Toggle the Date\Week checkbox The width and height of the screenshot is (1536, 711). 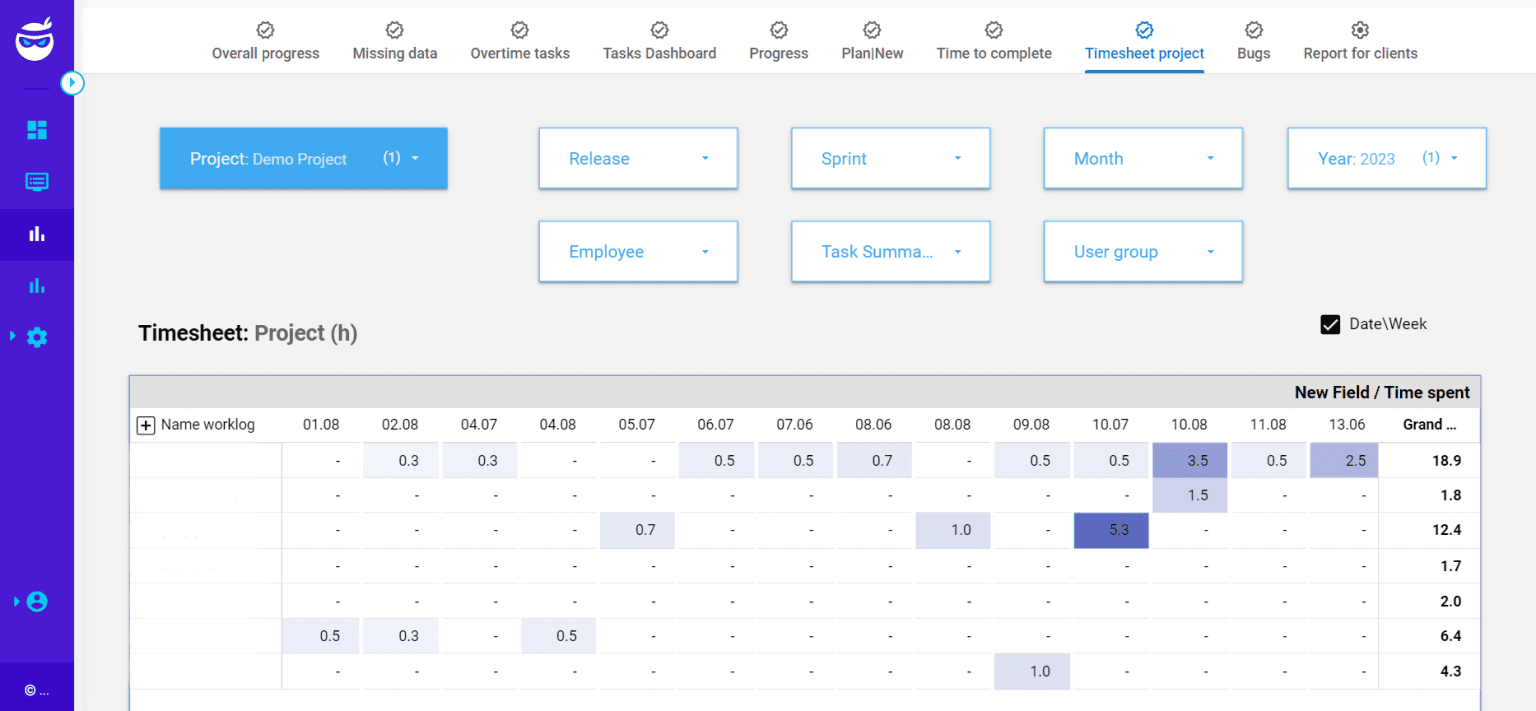[1330, 323]
